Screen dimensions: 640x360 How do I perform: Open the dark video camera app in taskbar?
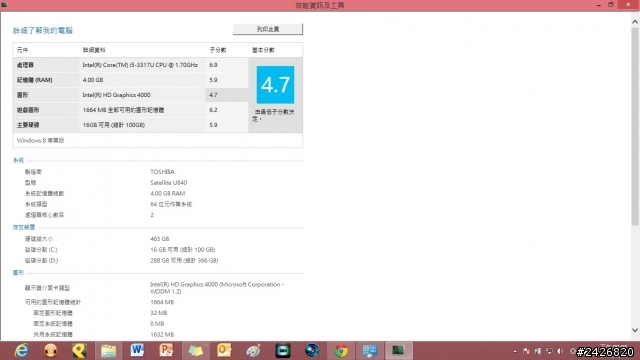(x=282, y=351)
